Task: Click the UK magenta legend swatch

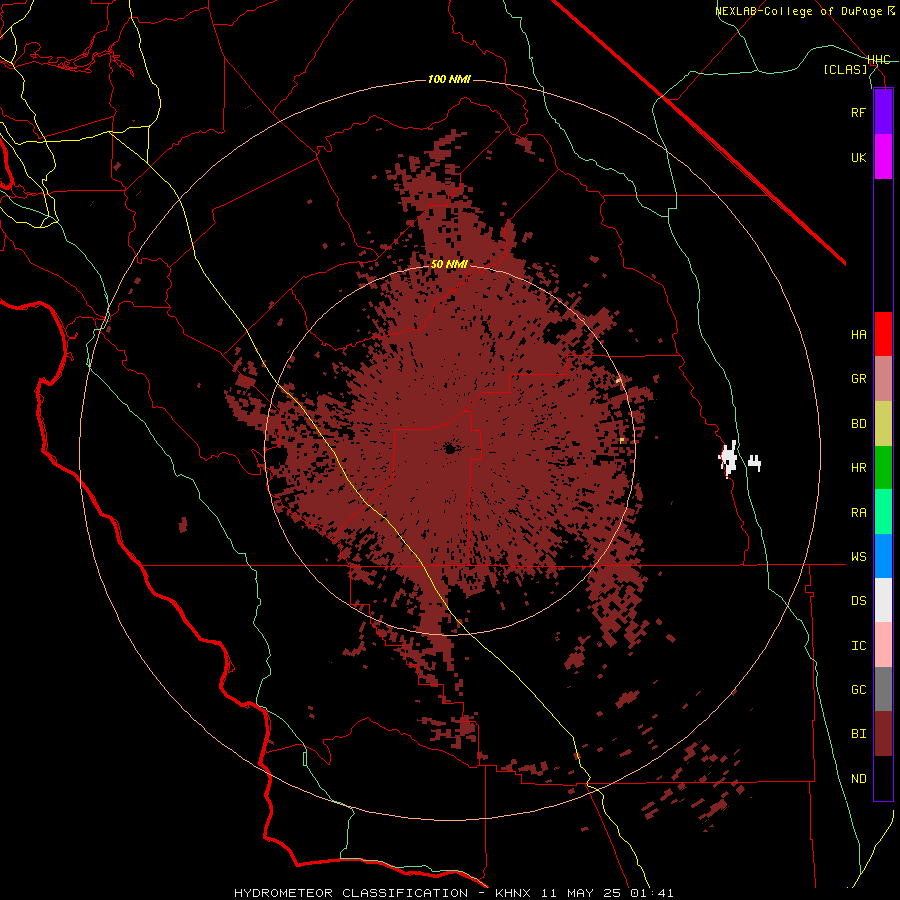Action: tap(883, 157)
